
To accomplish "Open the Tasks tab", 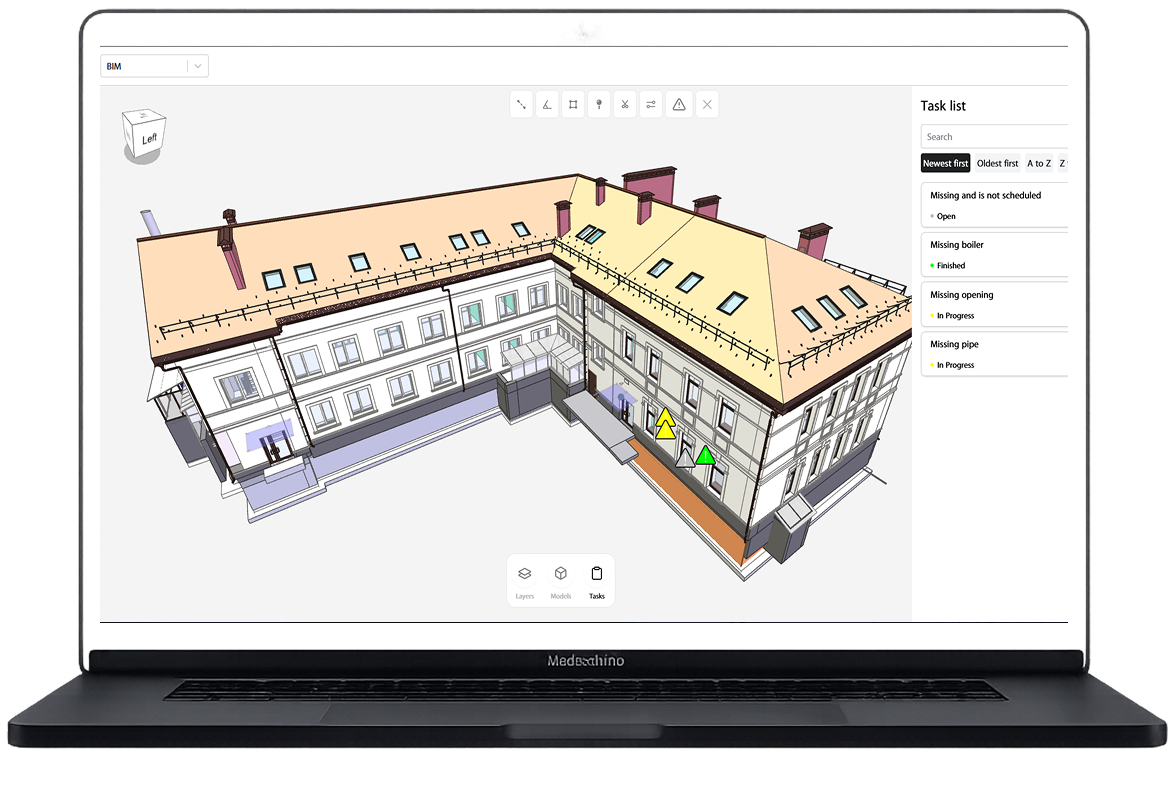I will coord(597,581).
